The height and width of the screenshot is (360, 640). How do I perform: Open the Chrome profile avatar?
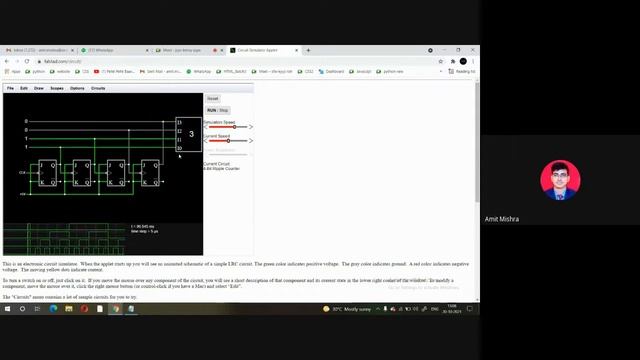(463, 61)
